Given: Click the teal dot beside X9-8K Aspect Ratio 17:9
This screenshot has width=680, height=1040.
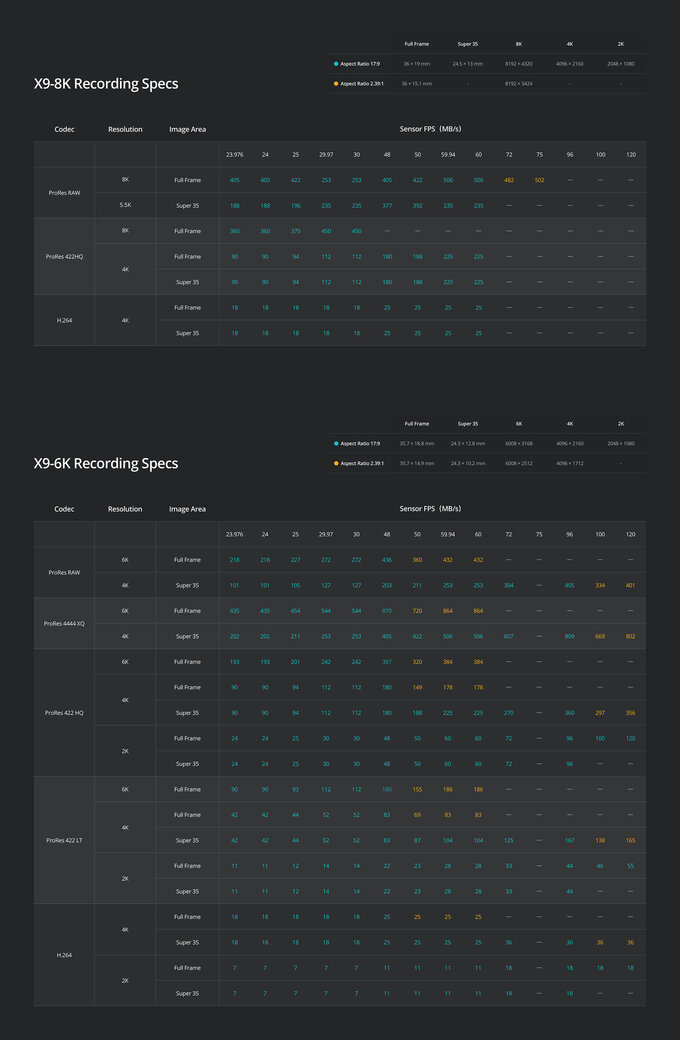Looking at the screenshot, I should pos(336,64).
